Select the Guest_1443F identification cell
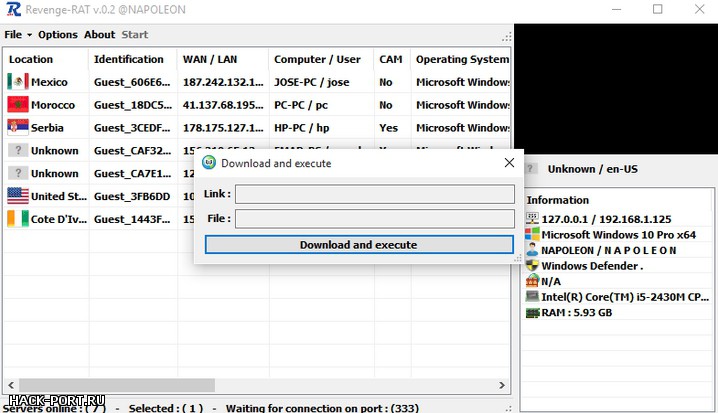Screen dimensions: 718x413 tap(132, 219)
